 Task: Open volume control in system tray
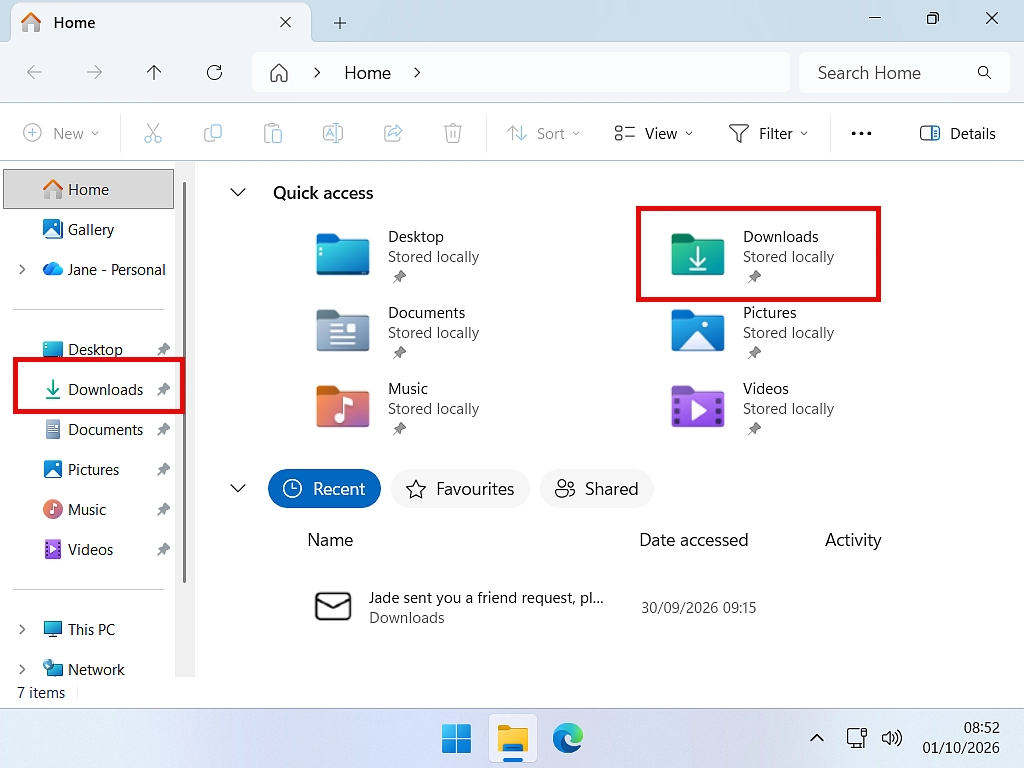[x=891, y=738]
